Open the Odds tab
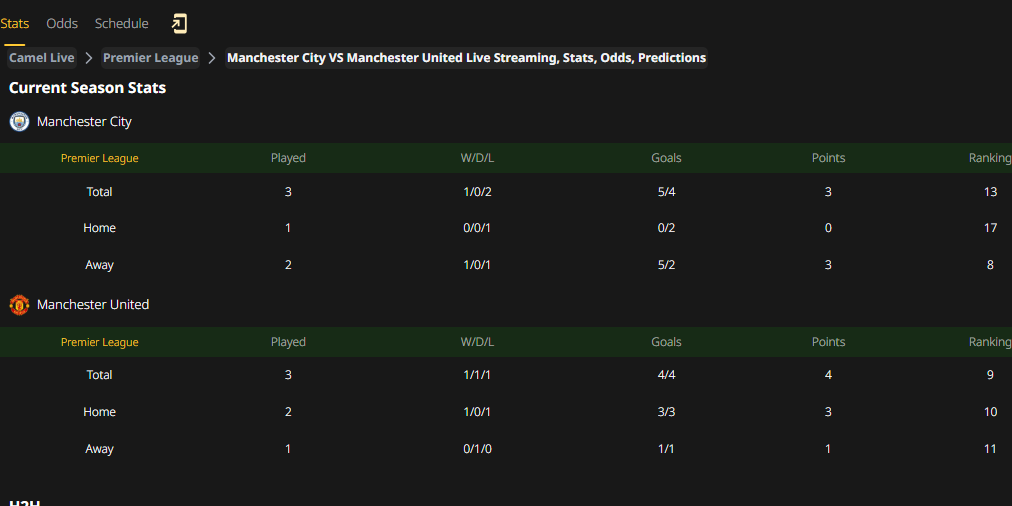This screenshot has width=1012, height=506. 62,24
